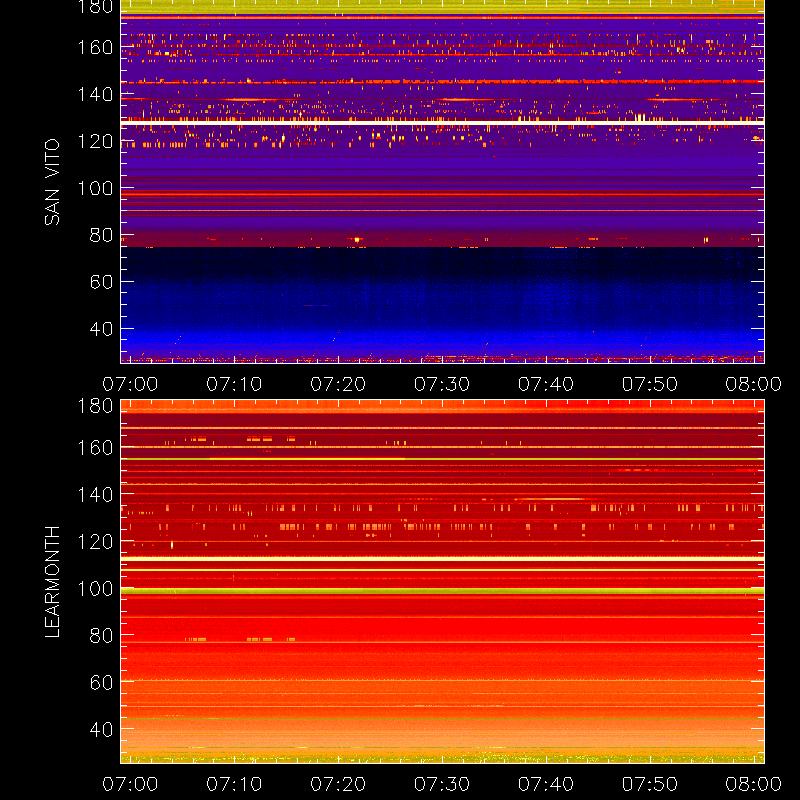800x800 pixels.
Task: Click the 07:50 time label under Learmonth plot
Action: [649, 784]
